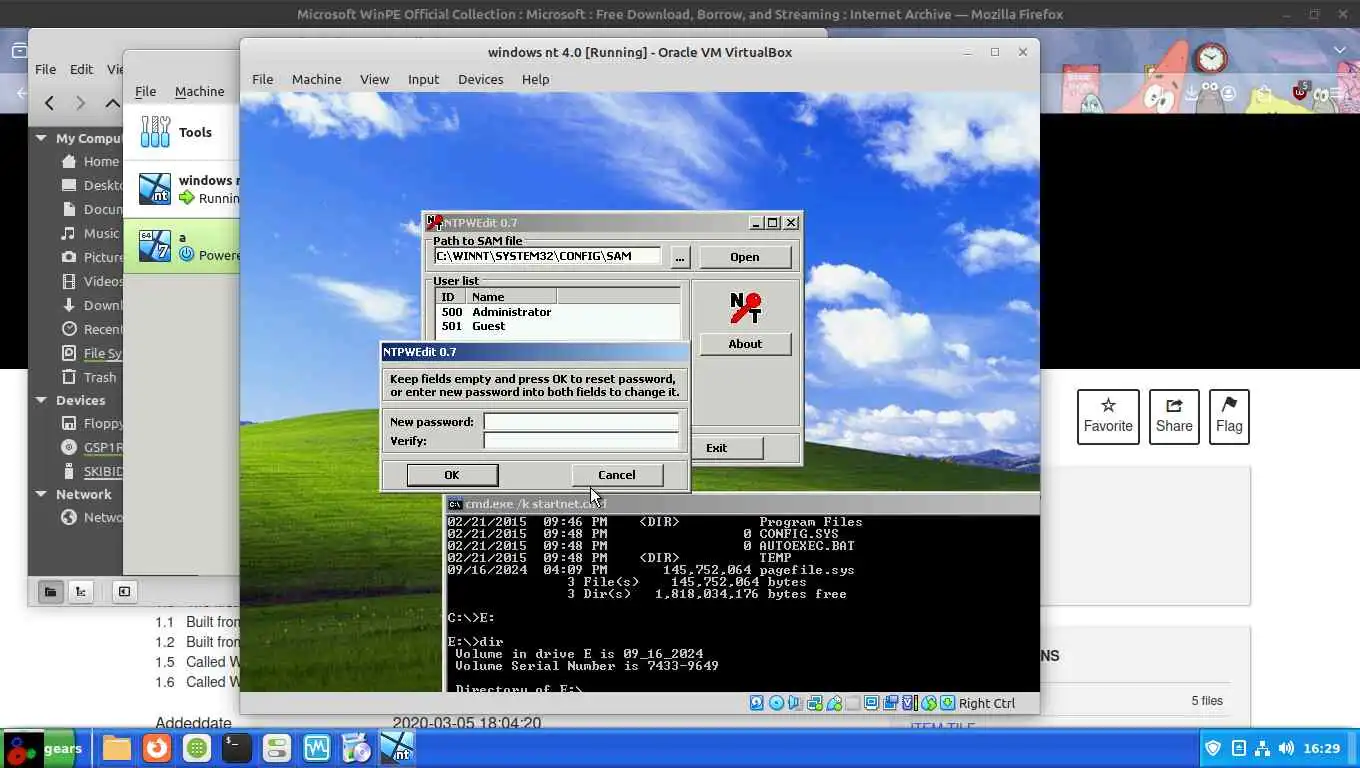Cancel the password change dialog
The width and height of the screenshot is (1360, 768).
click(x=617, y=475)
